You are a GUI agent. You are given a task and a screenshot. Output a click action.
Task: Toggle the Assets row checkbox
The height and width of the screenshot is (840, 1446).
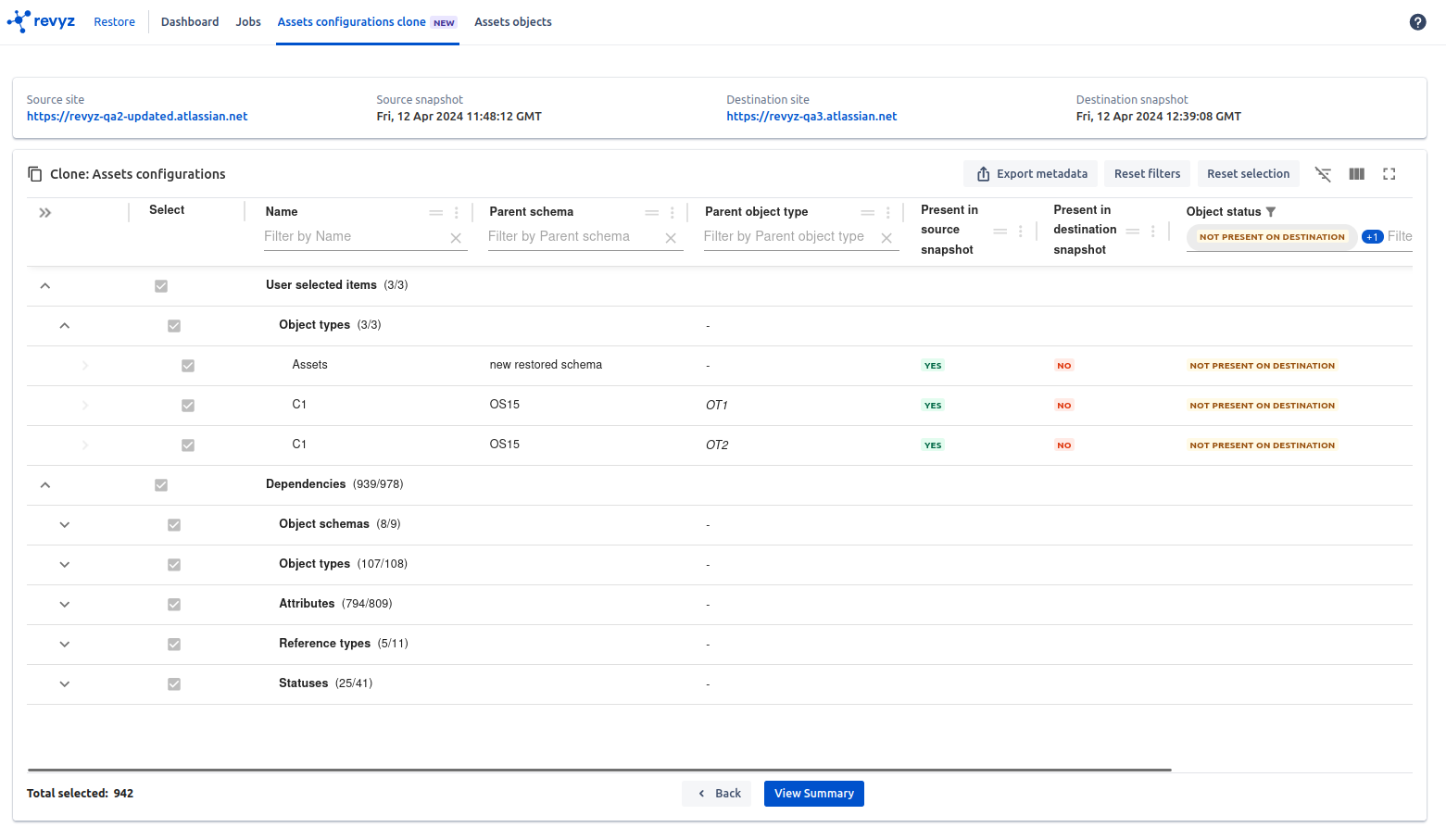[x=188, y=366]
